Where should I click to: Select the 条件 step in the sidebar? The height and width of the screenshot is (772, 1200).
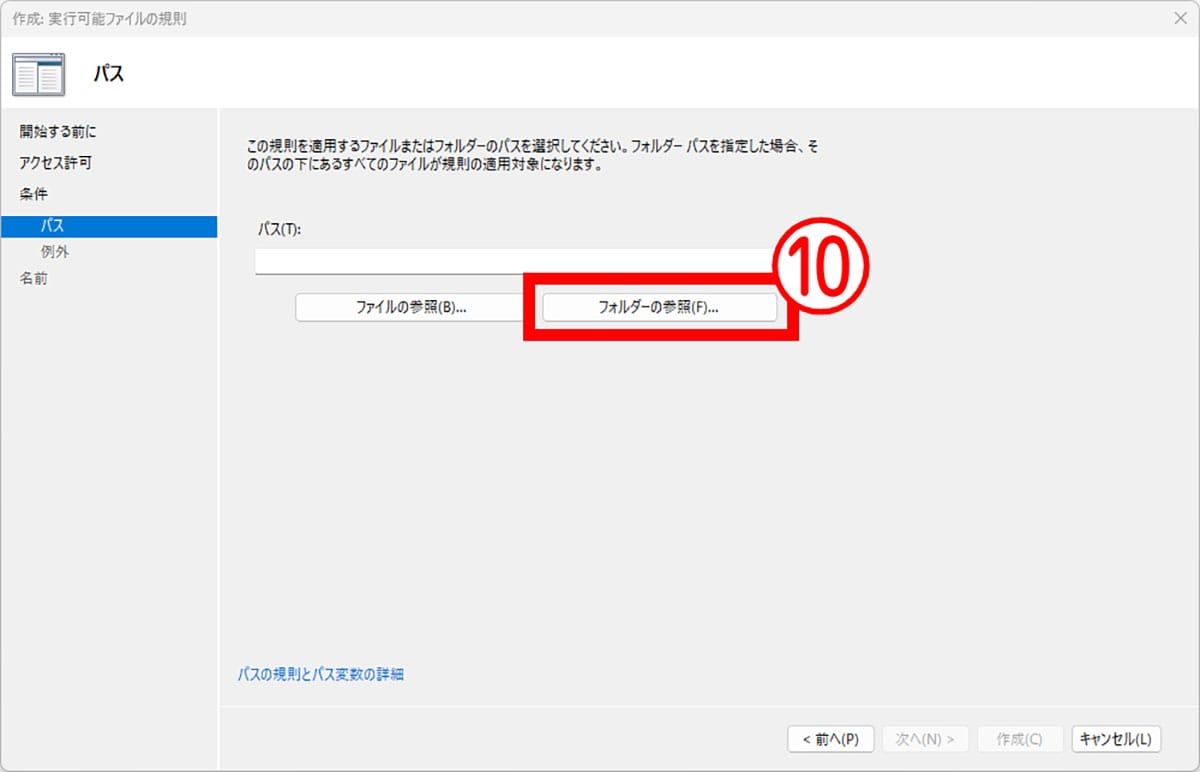33,194
